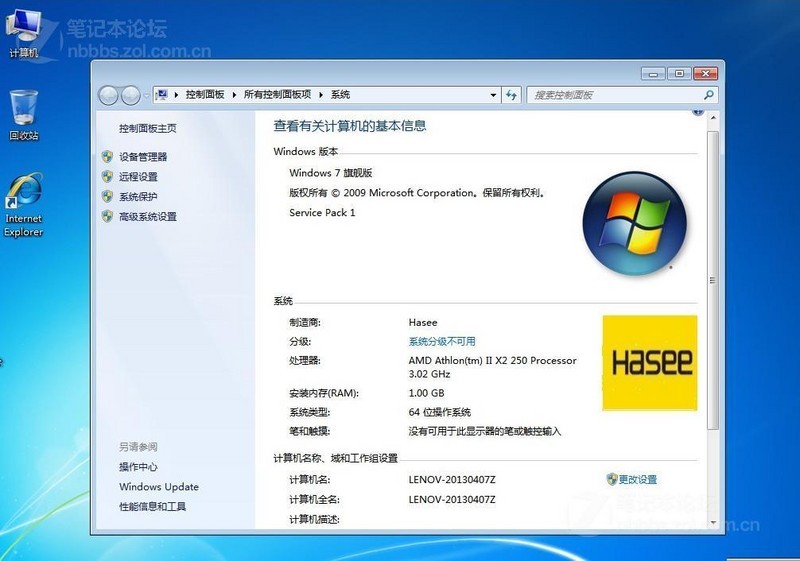Click the 64 位操作系统 value
Viewport: 800px width, 561px height.
(x=439, y=412)
